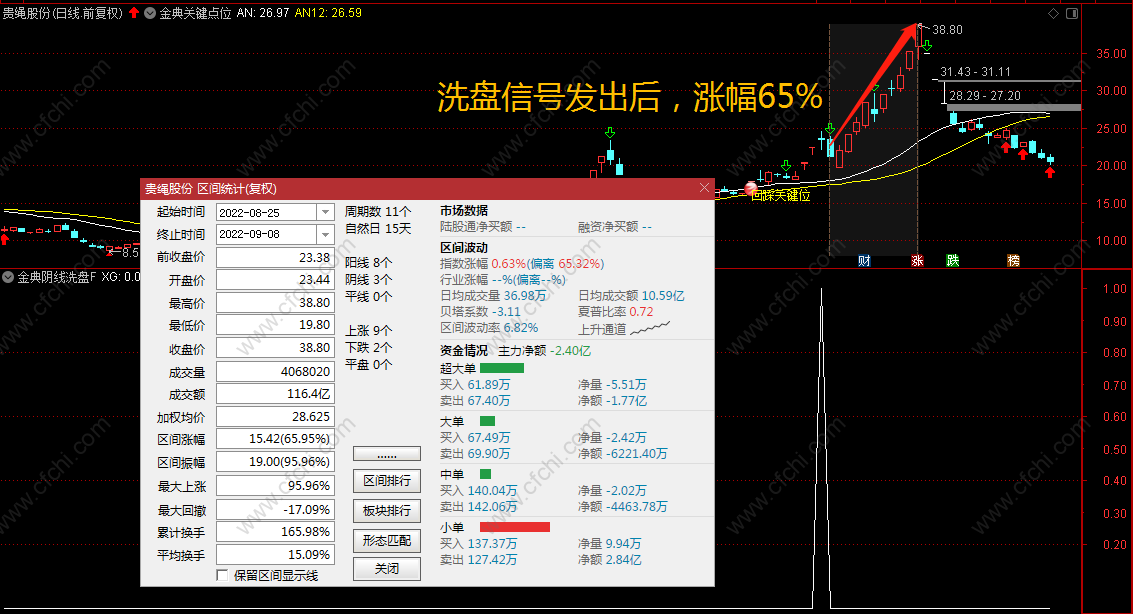Open the 终止时间 date dropdown
The width and height of the screenshot is (1133, 614).
[325, 234]
